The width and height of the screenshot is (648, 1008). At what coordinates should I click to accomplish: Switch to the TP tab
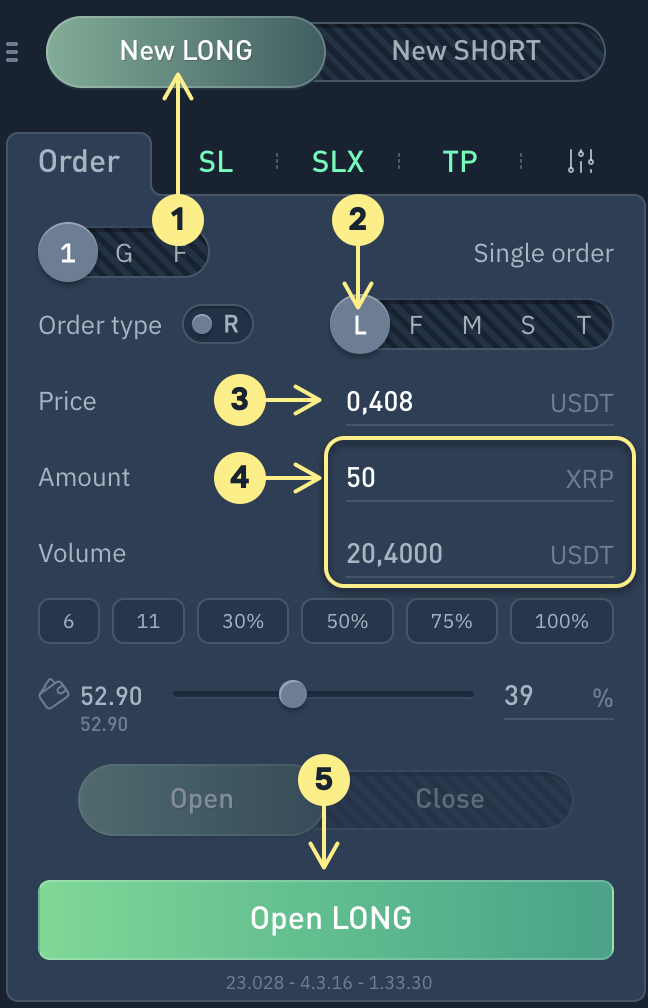[460, 161]
